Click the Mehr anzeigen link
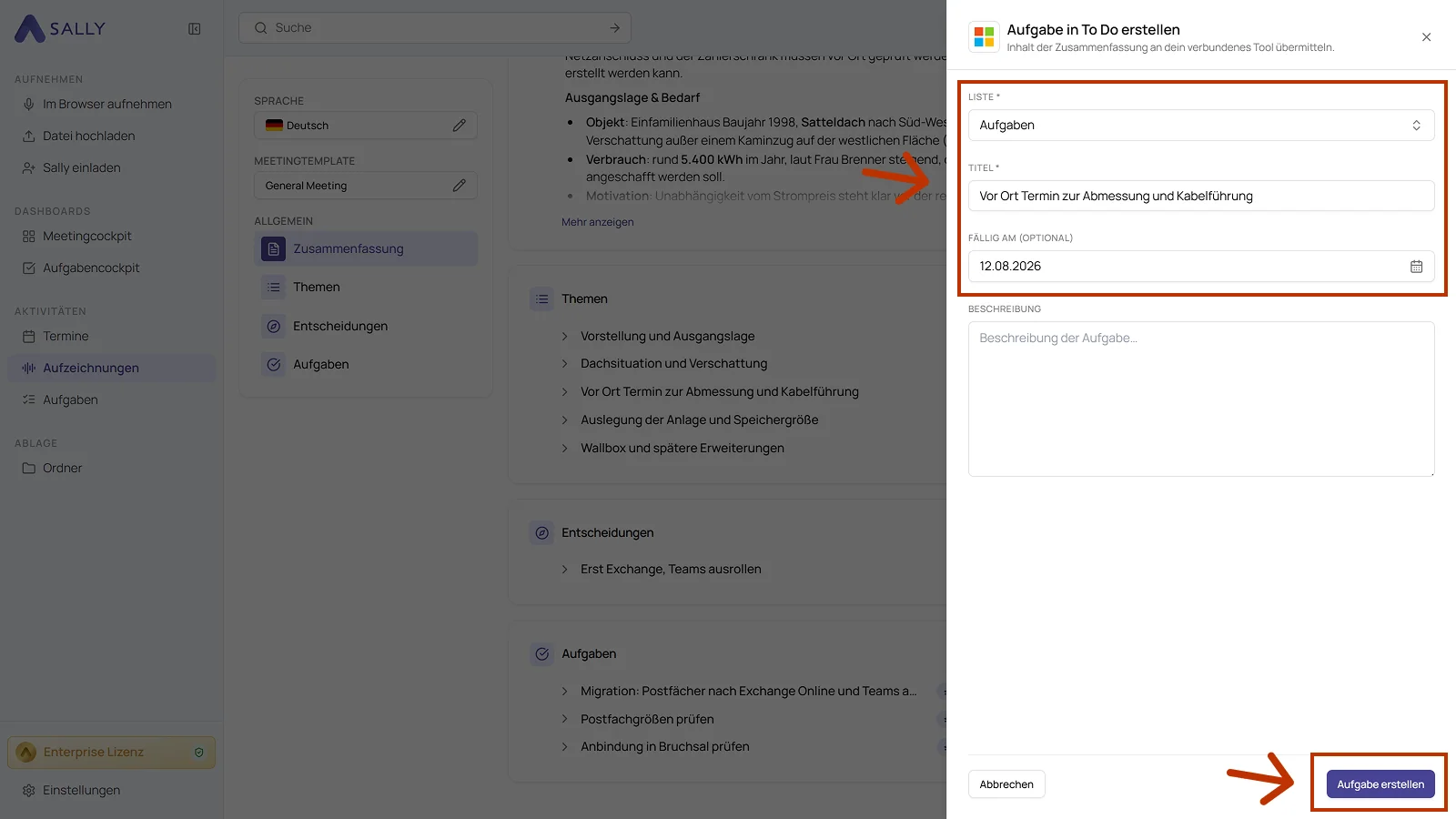 (x=598, y=223)
